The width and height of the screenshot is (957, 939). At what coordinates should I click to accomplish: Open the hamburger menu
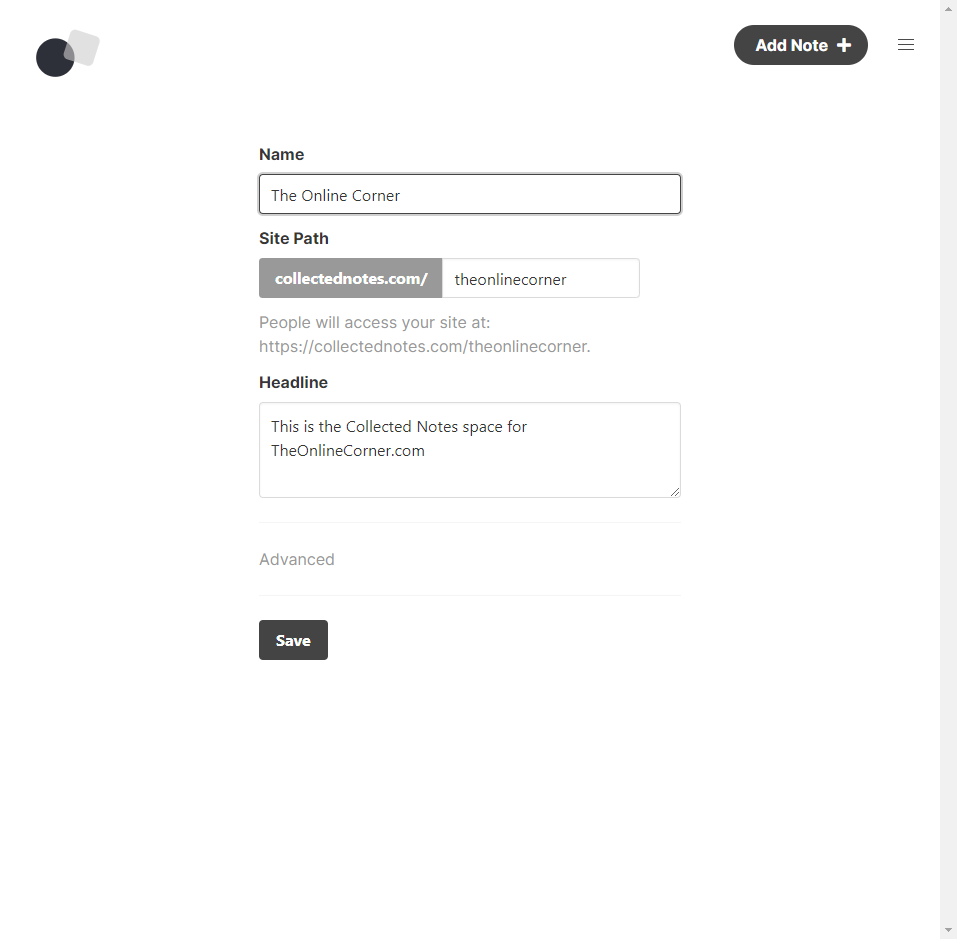click(906, 45)
